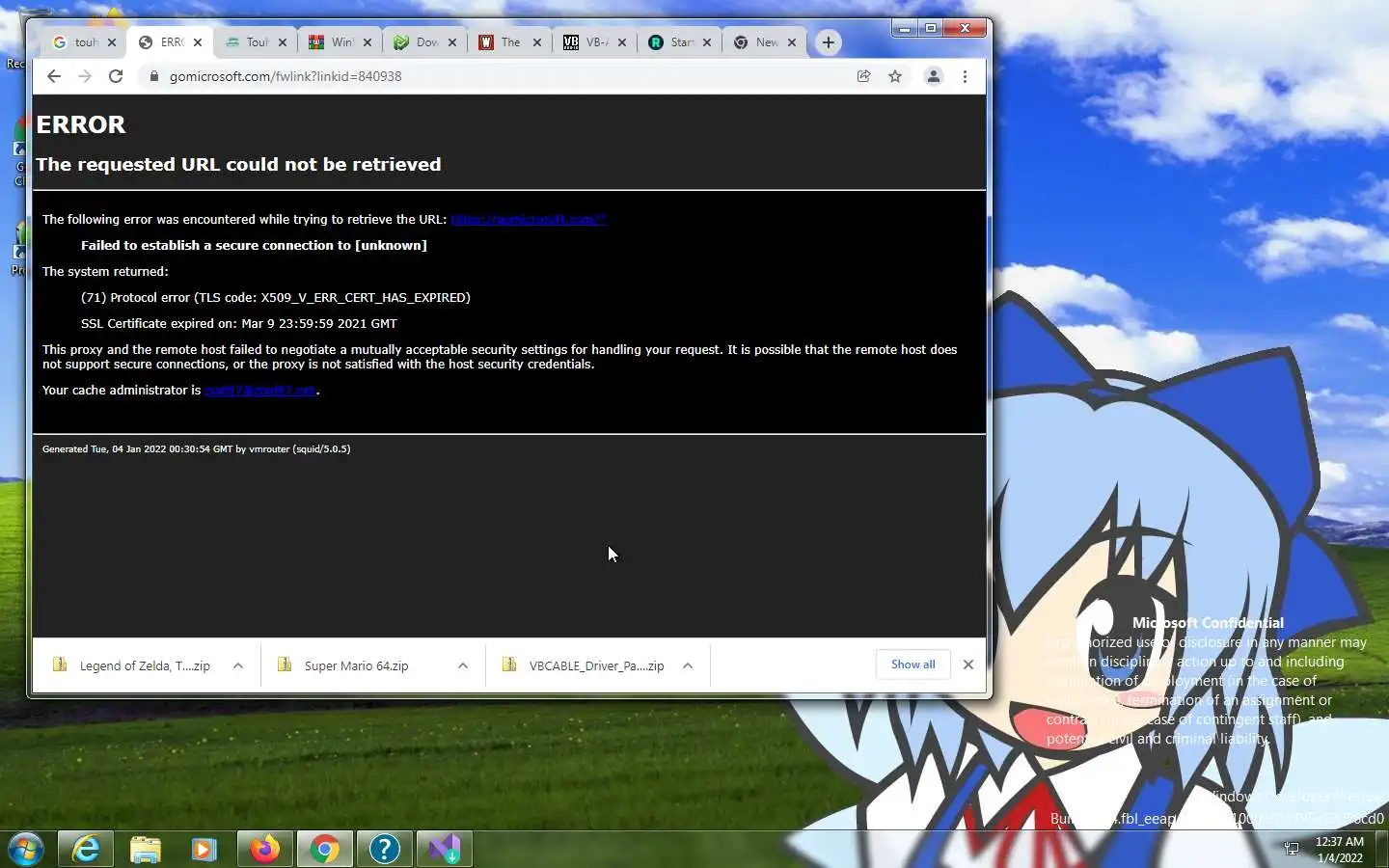Expand options for Legend of Zelda download
1389x868 pixels.
pos(238,665)
